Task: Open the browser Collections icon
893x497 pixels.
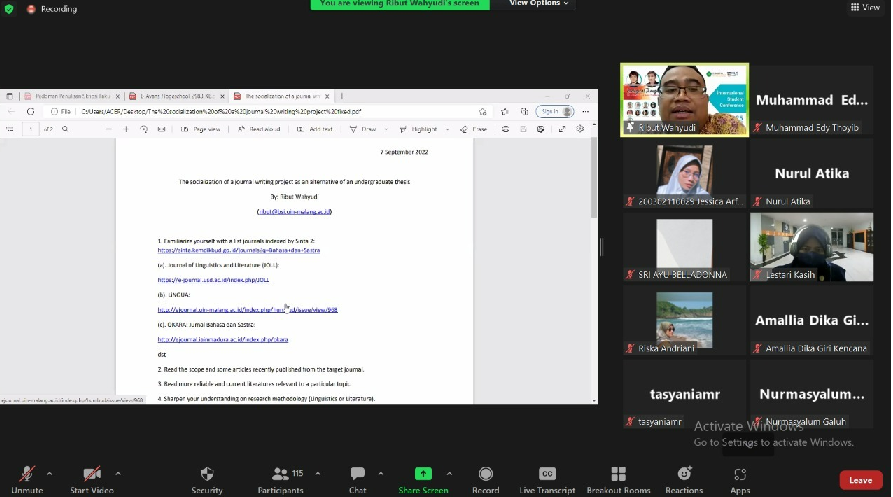Action: pos(525,112)
